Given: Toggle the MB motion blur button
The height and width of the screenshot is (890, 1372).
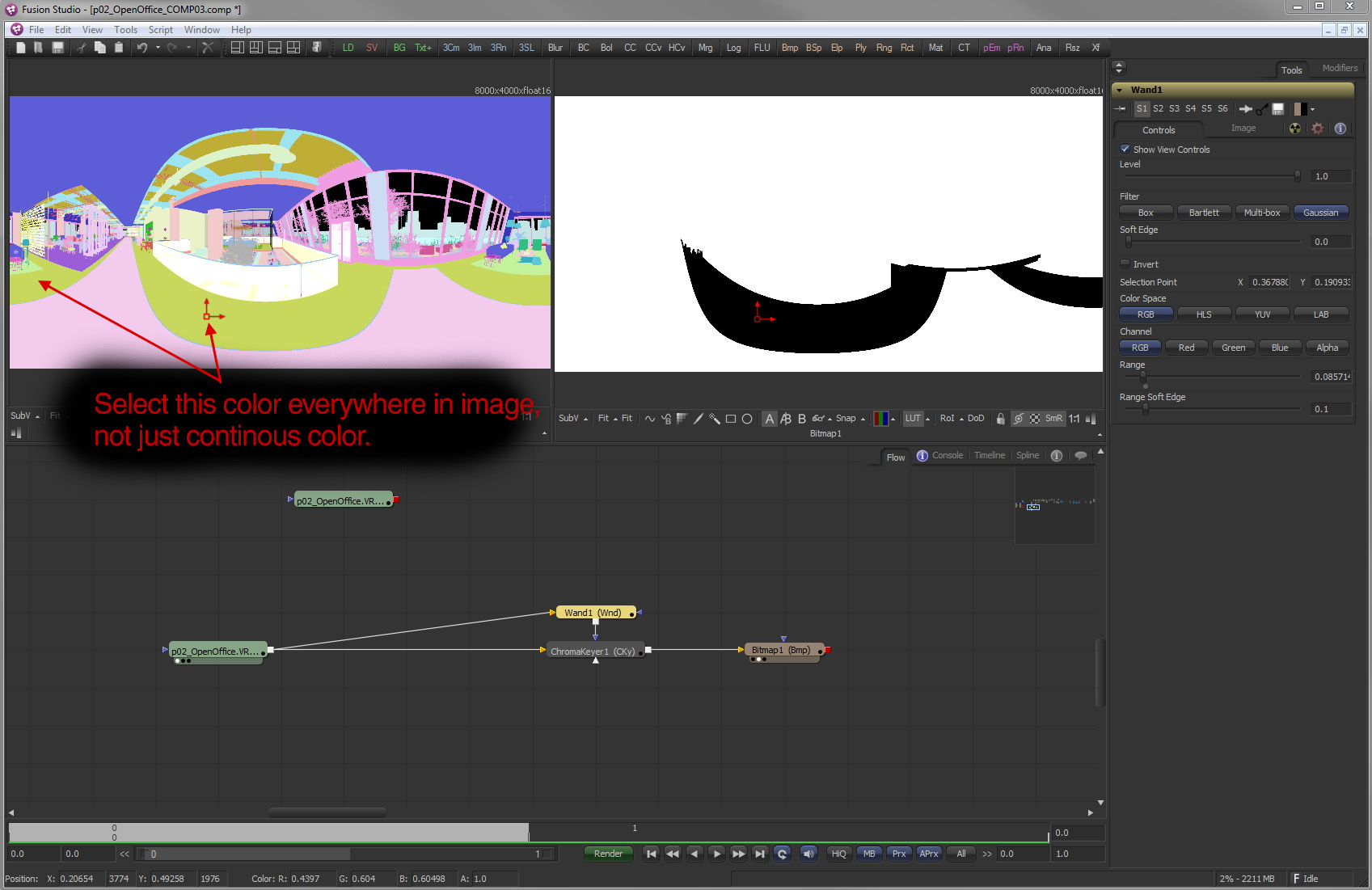Looking at the screenshot, I should coord(869,854).
